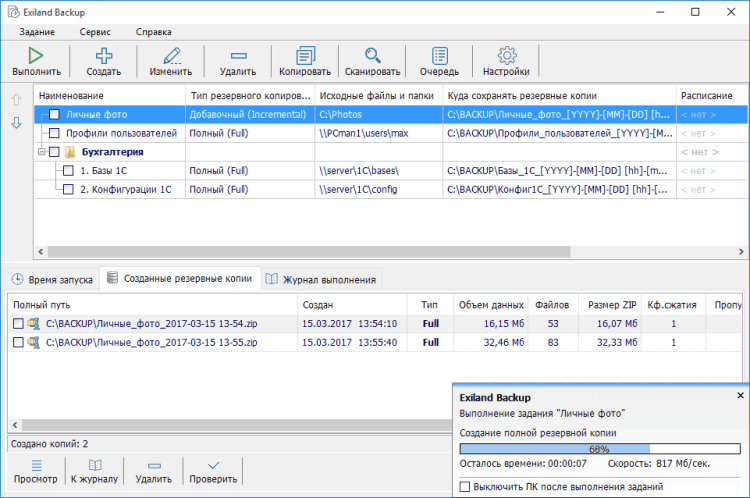Click the Изменить pencil icon
750x498 pixels.
coord(171,56)
